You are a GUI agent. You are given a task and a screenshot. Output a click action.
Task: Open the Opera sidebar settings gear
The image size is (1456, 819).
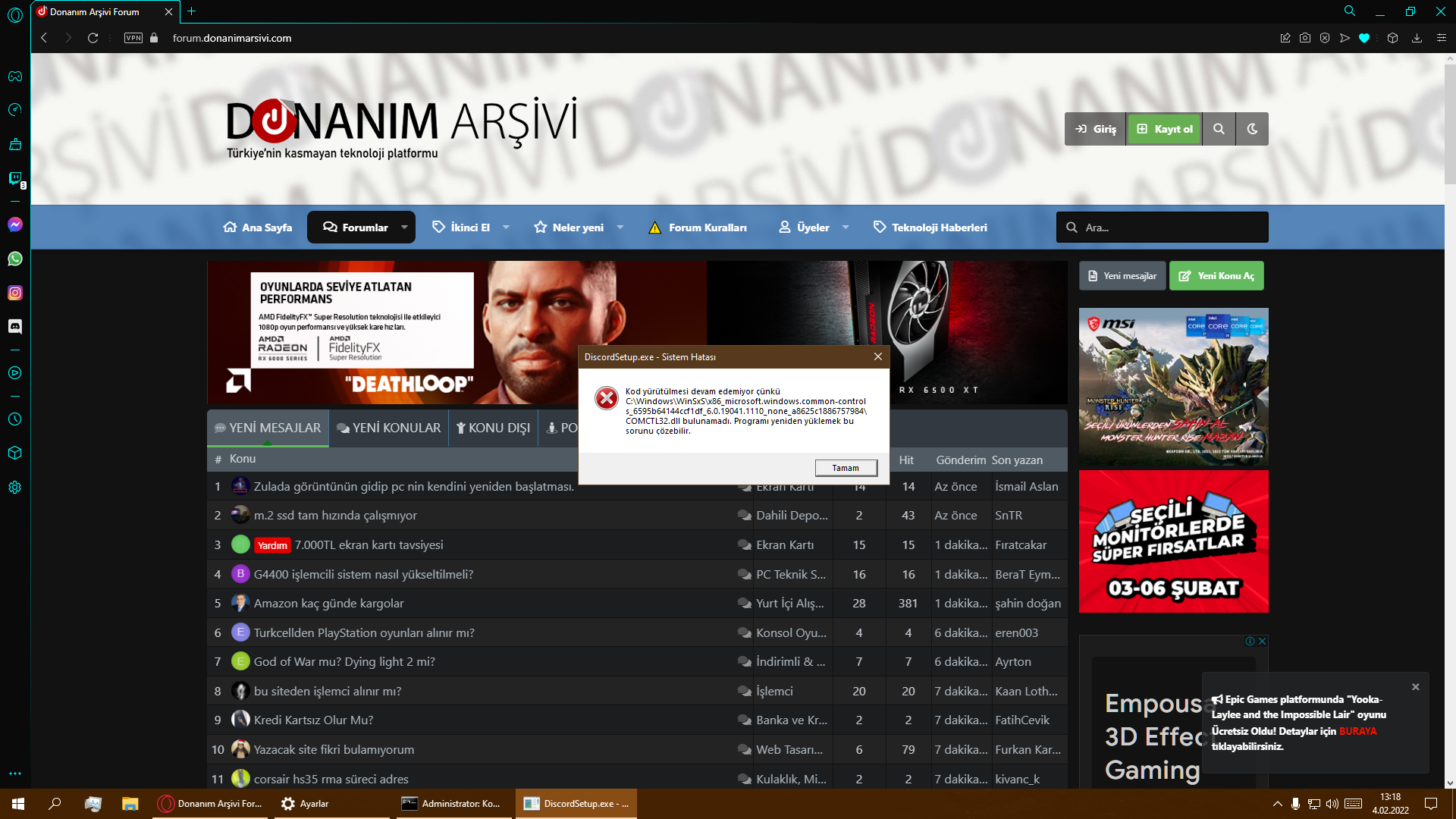coord(14,488)
